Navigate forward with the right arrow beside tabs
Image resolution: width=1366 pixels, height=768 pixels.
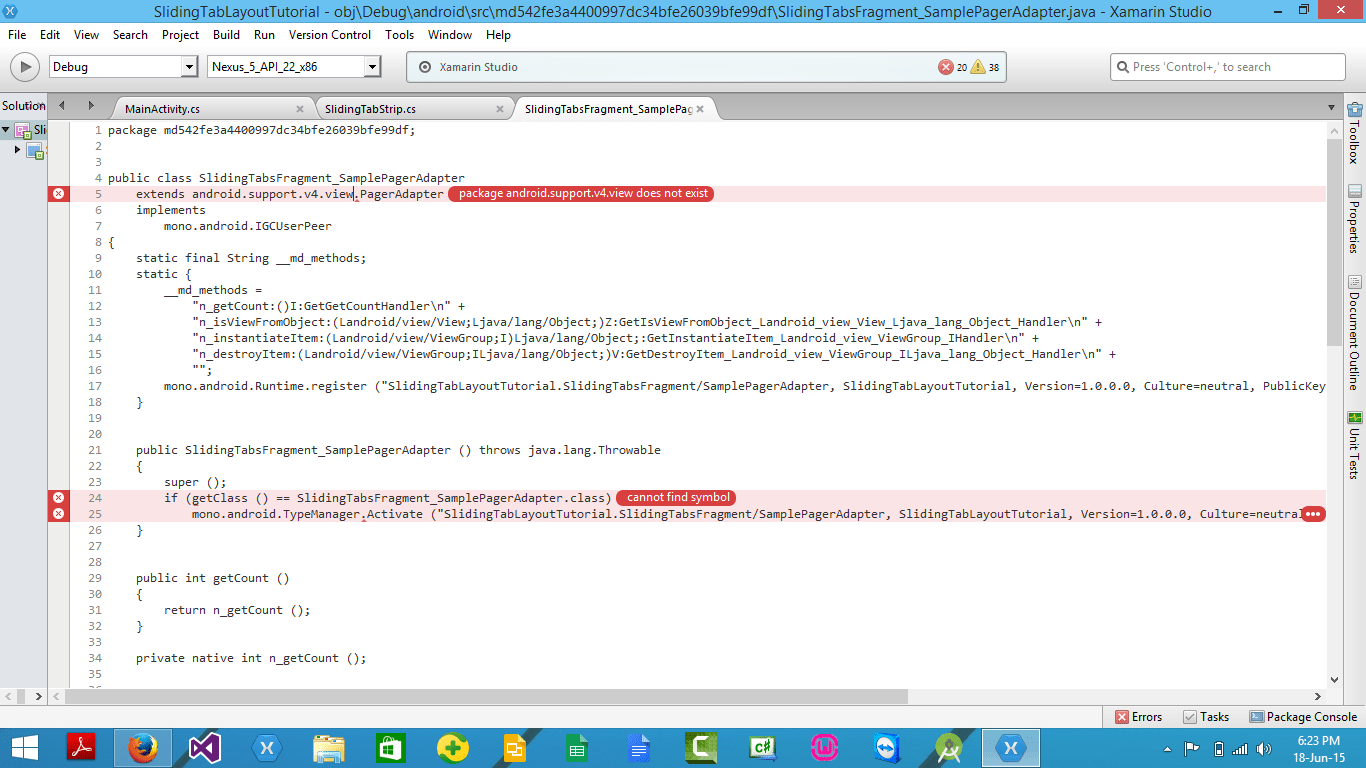(x=90, y=106)
